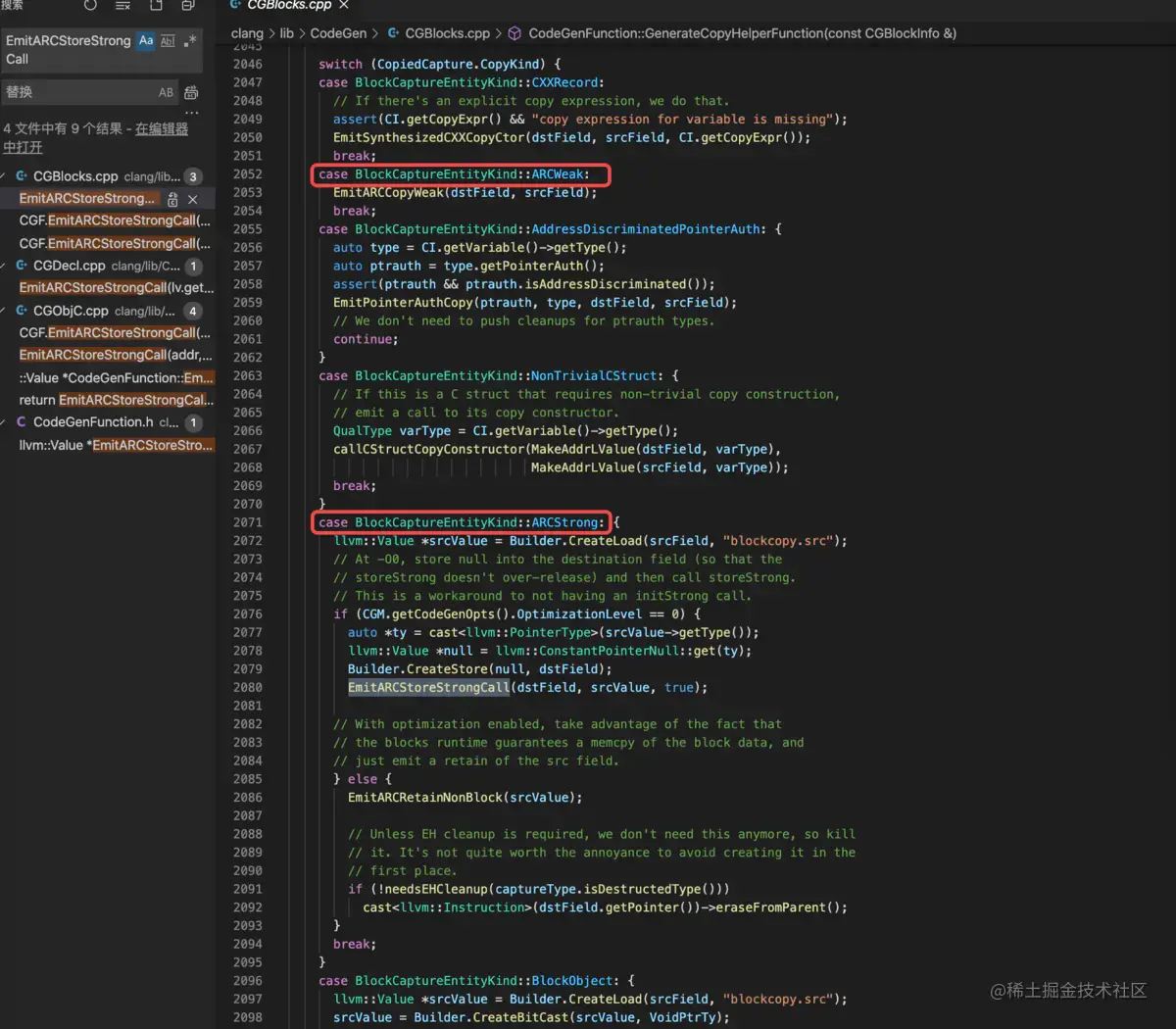This screenshot has height=1029, width=1176.
Task: Click CGObjC.cpp match count badge 4
Action: tap(193, 311)
